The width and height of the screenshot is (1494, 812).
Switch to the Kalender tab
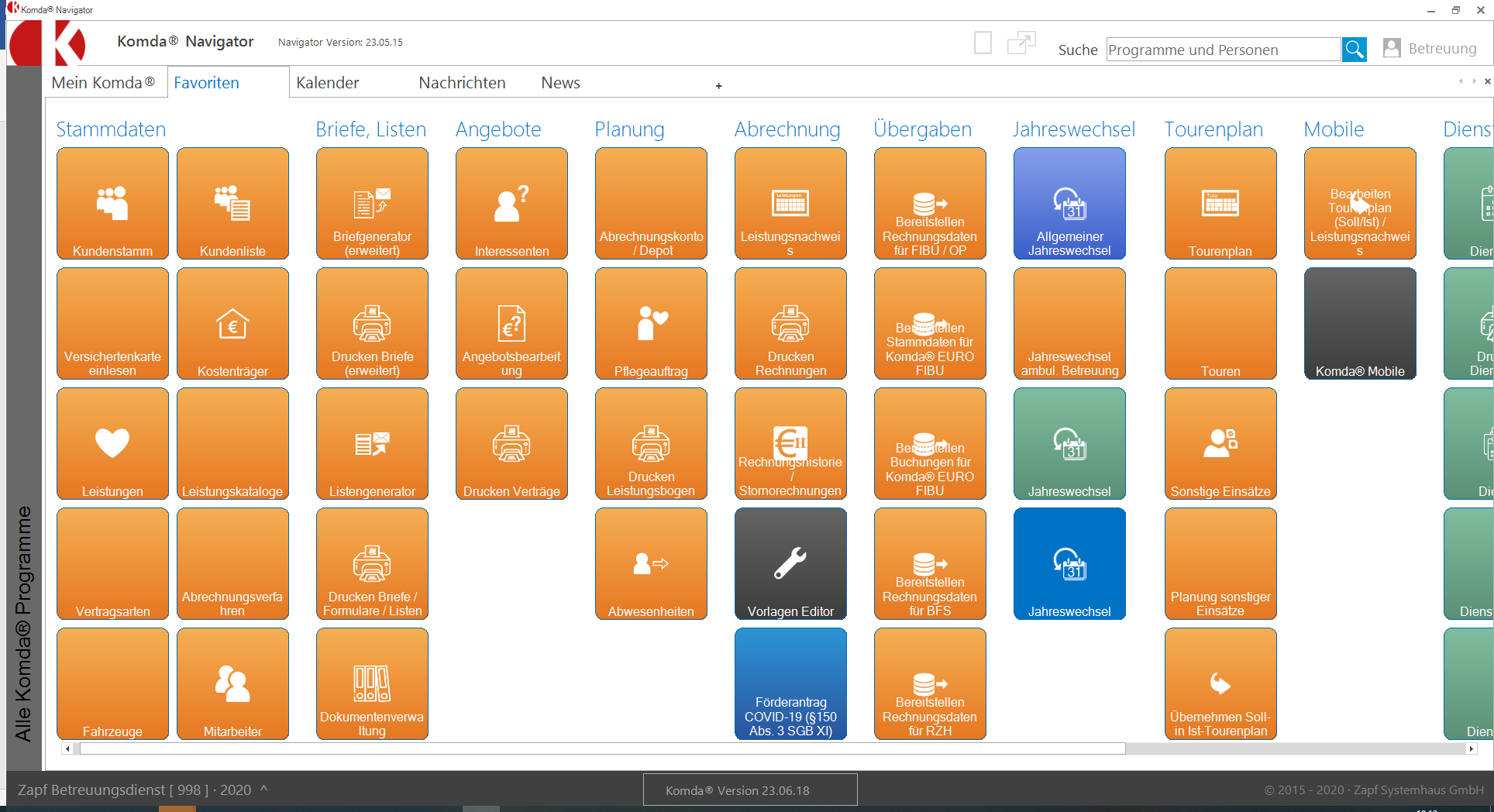tap(328, 83)
